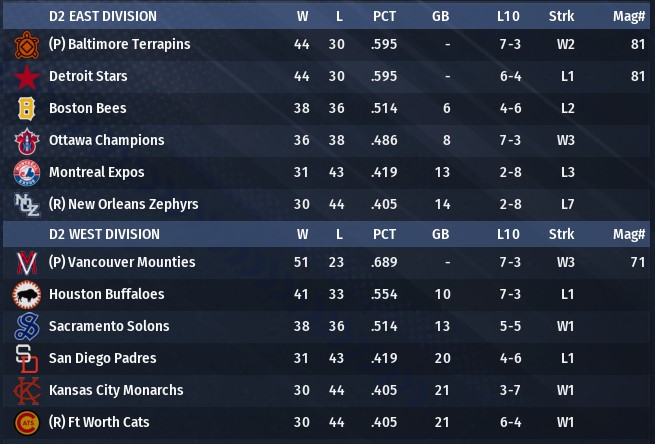Sort East Division by PCT column

point(384,16)
